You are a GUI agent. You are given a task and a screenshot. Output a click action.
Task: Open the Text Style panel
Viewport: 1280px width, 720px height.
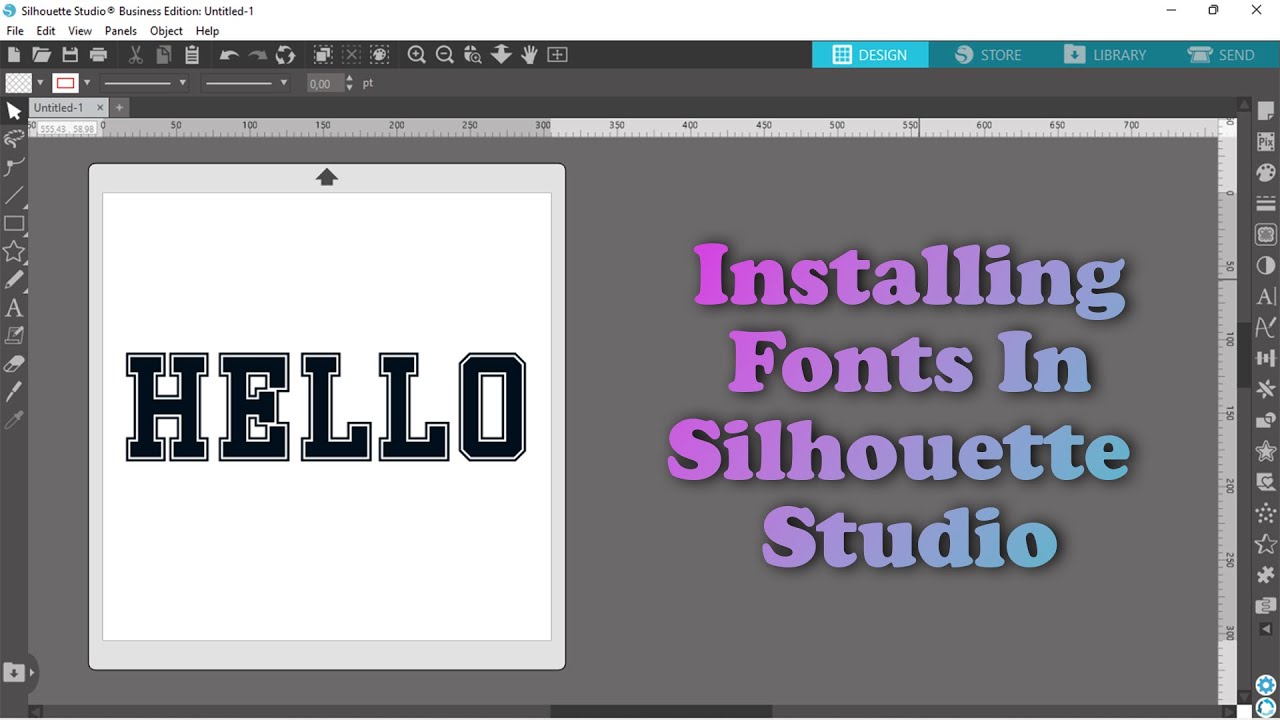(x=1266, y=297)
